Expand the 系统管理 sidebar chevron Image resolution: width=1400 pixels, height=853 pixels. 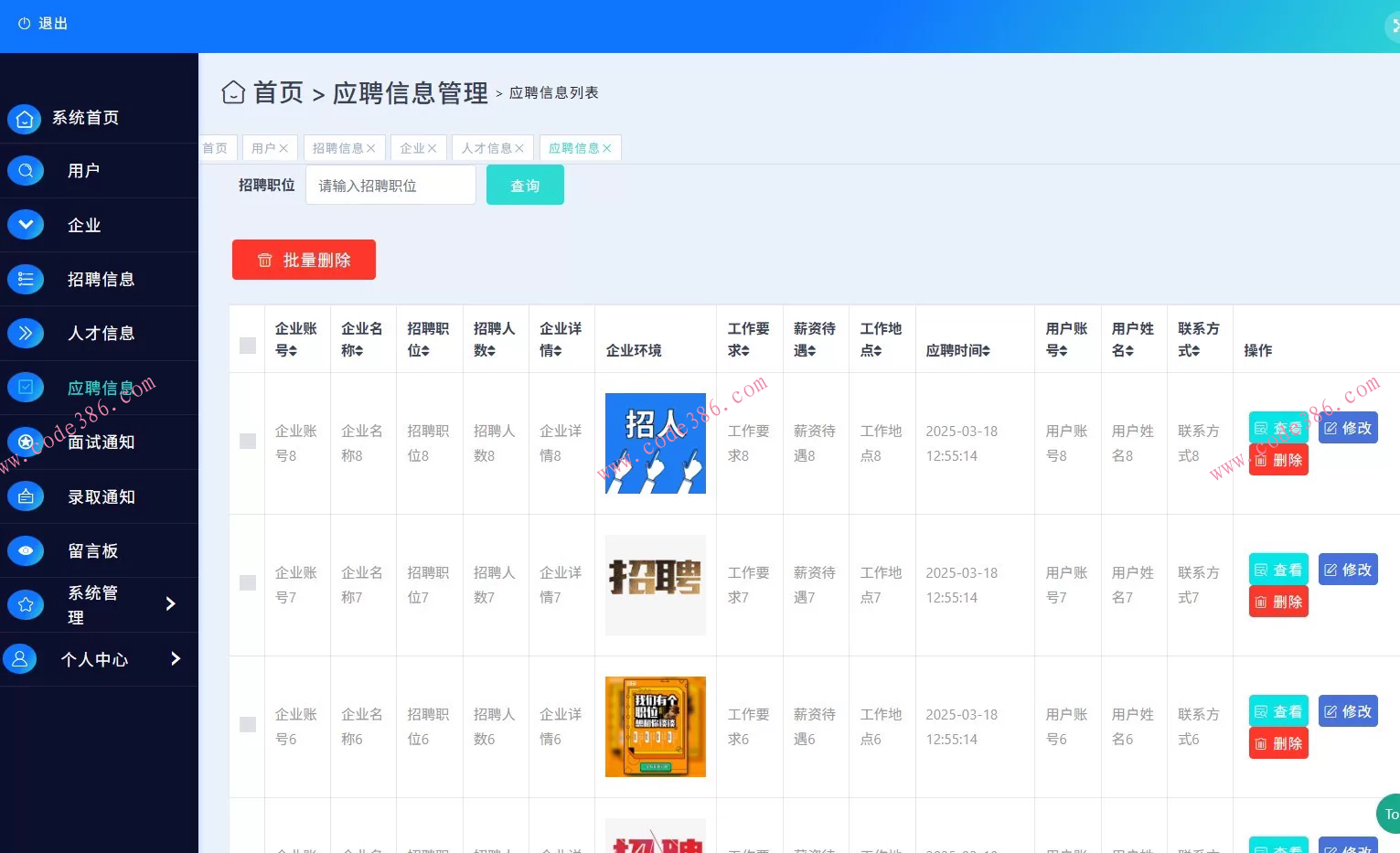(170, 603)
